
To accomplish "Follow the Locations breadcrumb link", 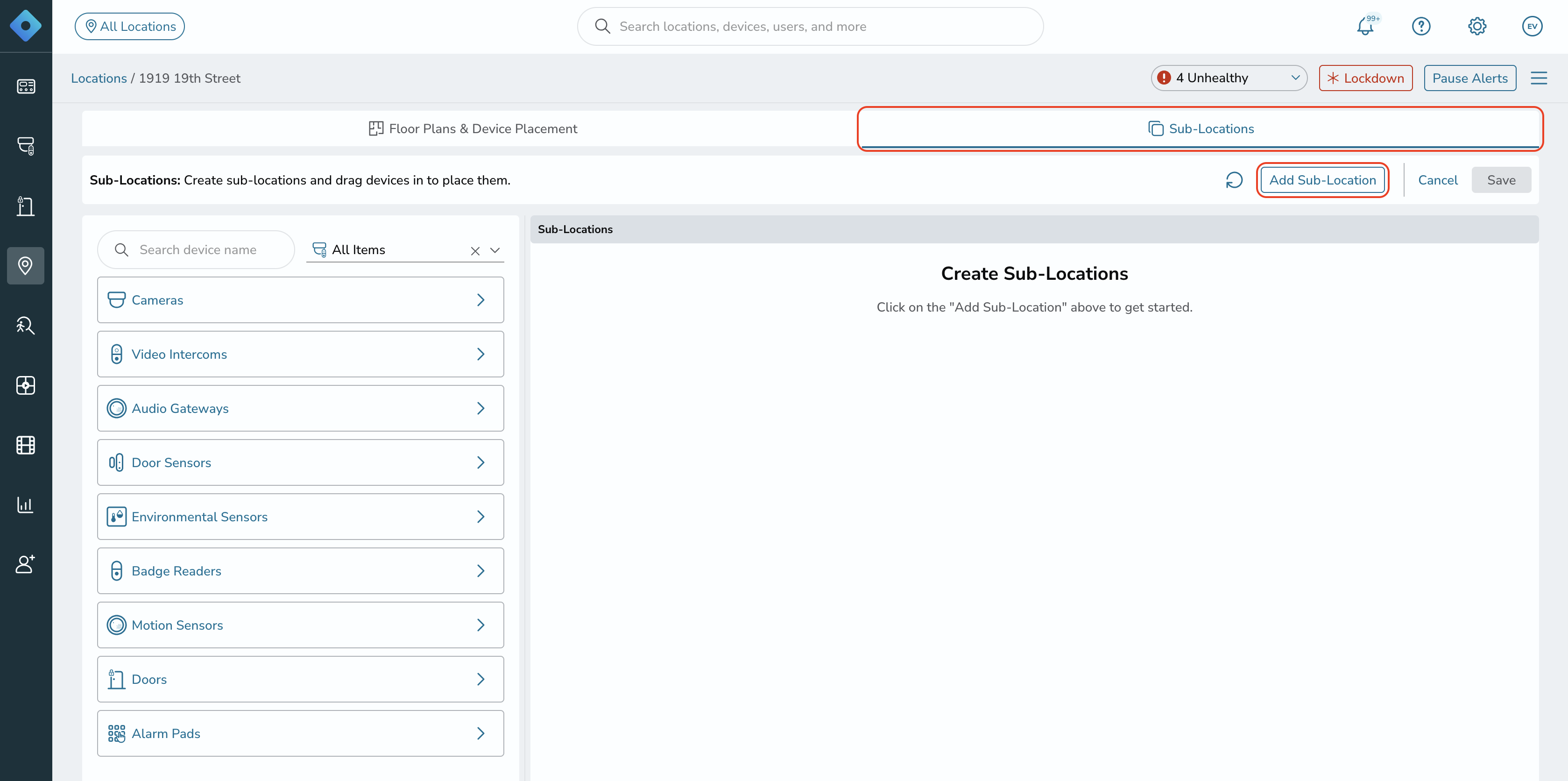I will (x=99, y=78).
